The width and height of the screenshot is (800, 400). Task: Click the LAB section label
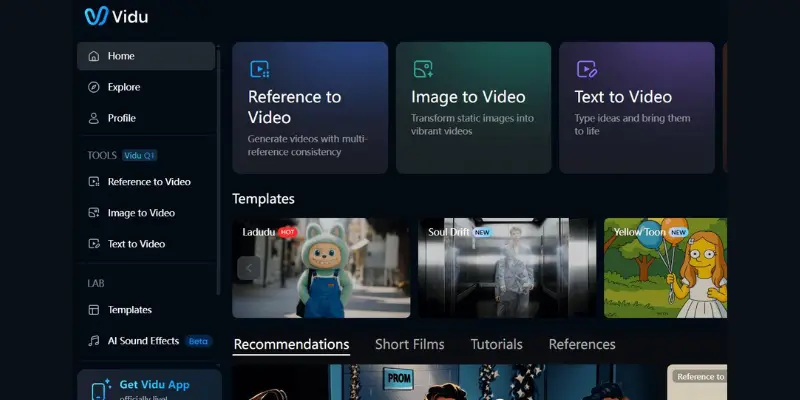96,283
